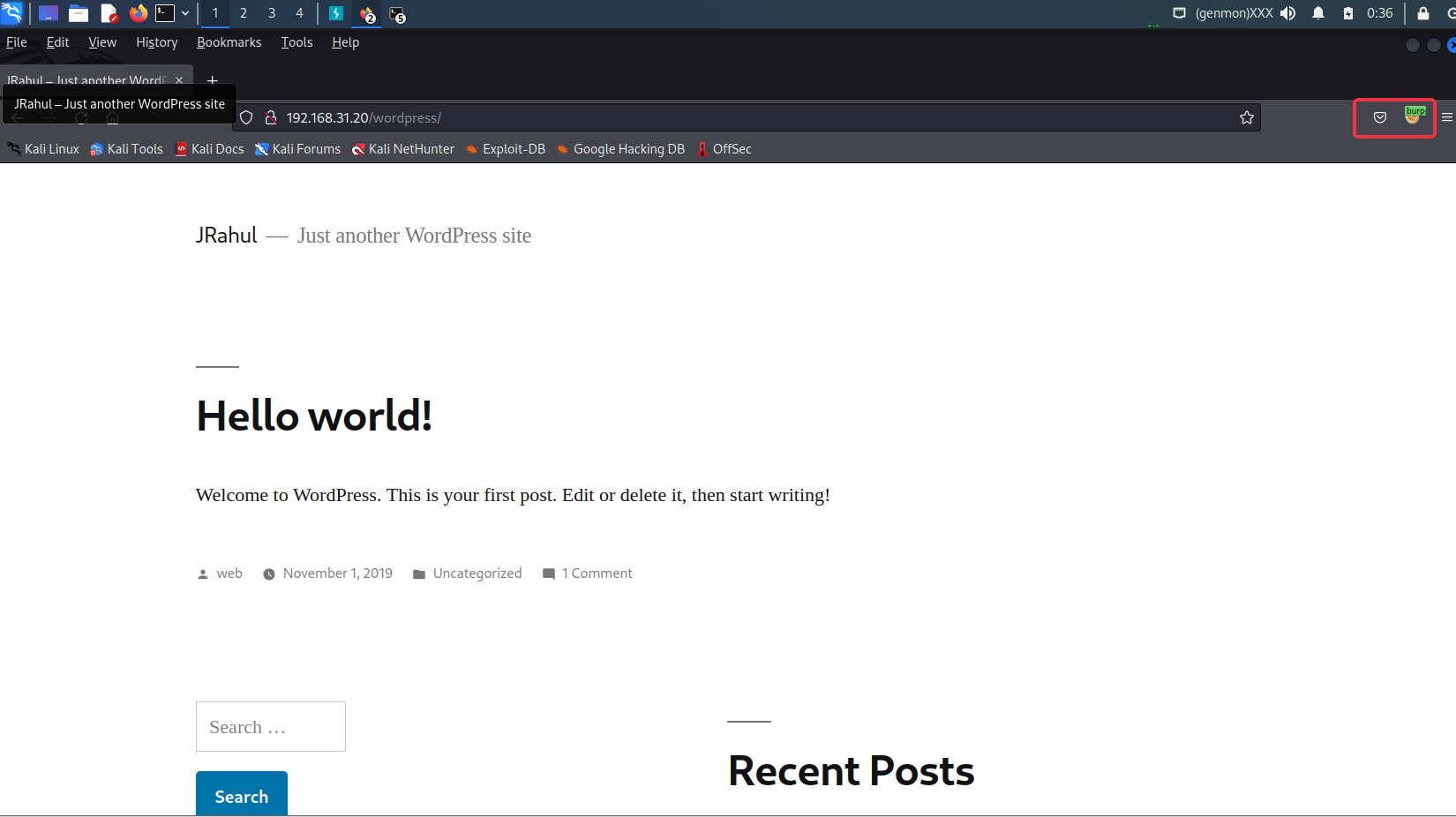Switch to workspace 1
Screen dimensions: 1456x817
(215, 13)
